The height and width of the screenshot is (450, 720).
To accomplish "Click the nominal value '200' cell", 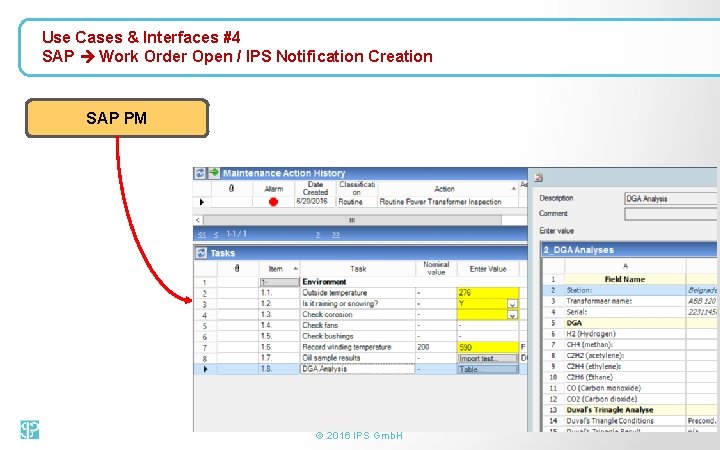I will (x=436, y=347).
